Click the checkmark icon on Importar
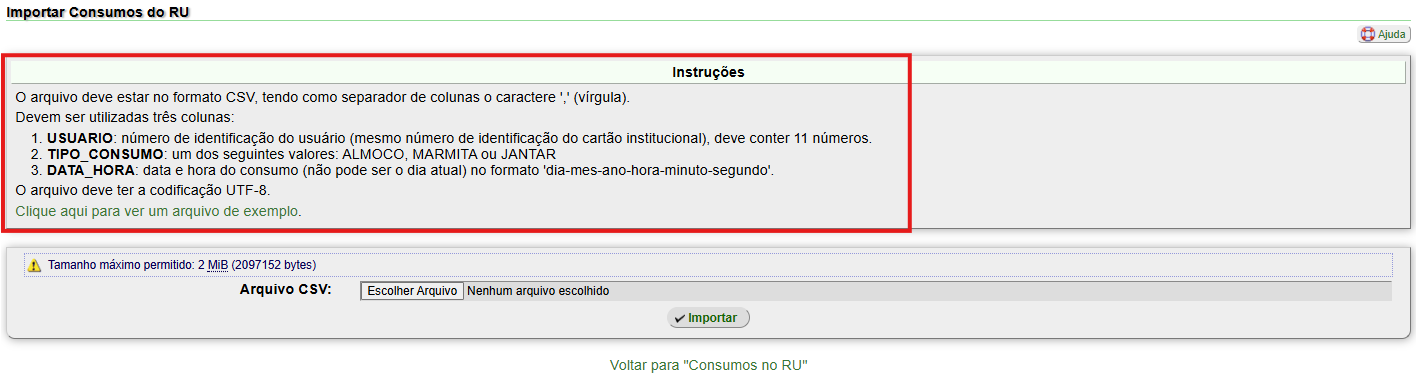 click(680, 318)
